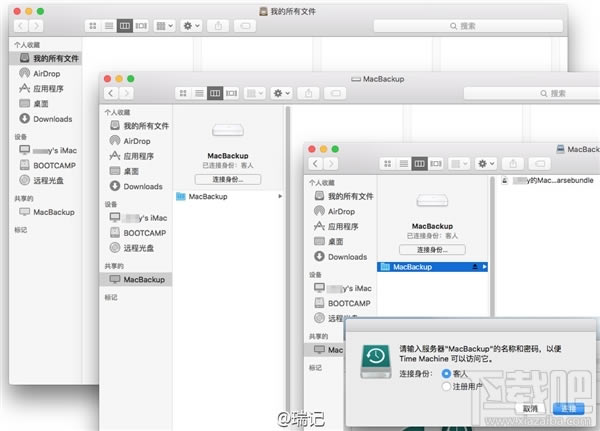The height and width of the screenshot is (431, 600).
Task: Switch to list view in back window
Action: click(109, 26)
